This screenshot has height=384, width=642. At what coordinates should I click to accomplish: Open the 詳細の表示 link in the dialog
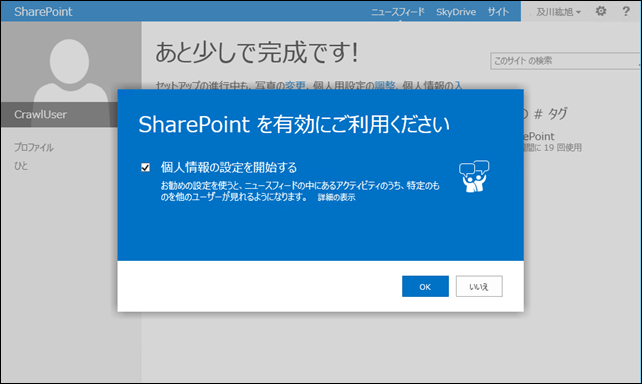[x=337, y=197]
